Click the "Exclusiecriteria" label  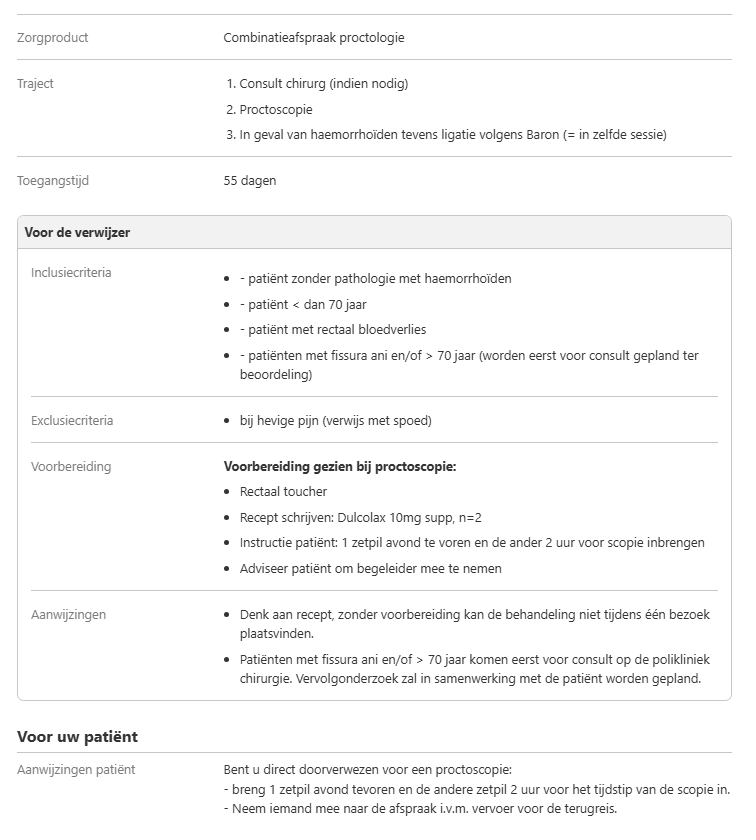point(72,421)
